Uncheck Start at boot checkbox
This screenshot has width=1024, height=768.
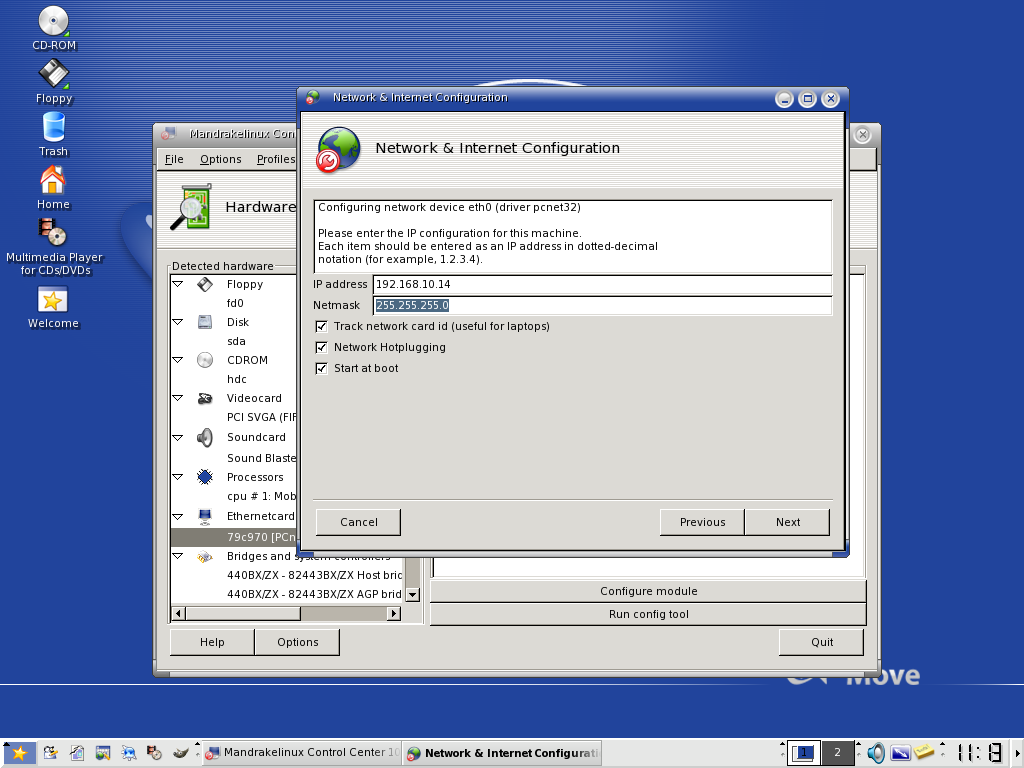(x=321, y=368)
